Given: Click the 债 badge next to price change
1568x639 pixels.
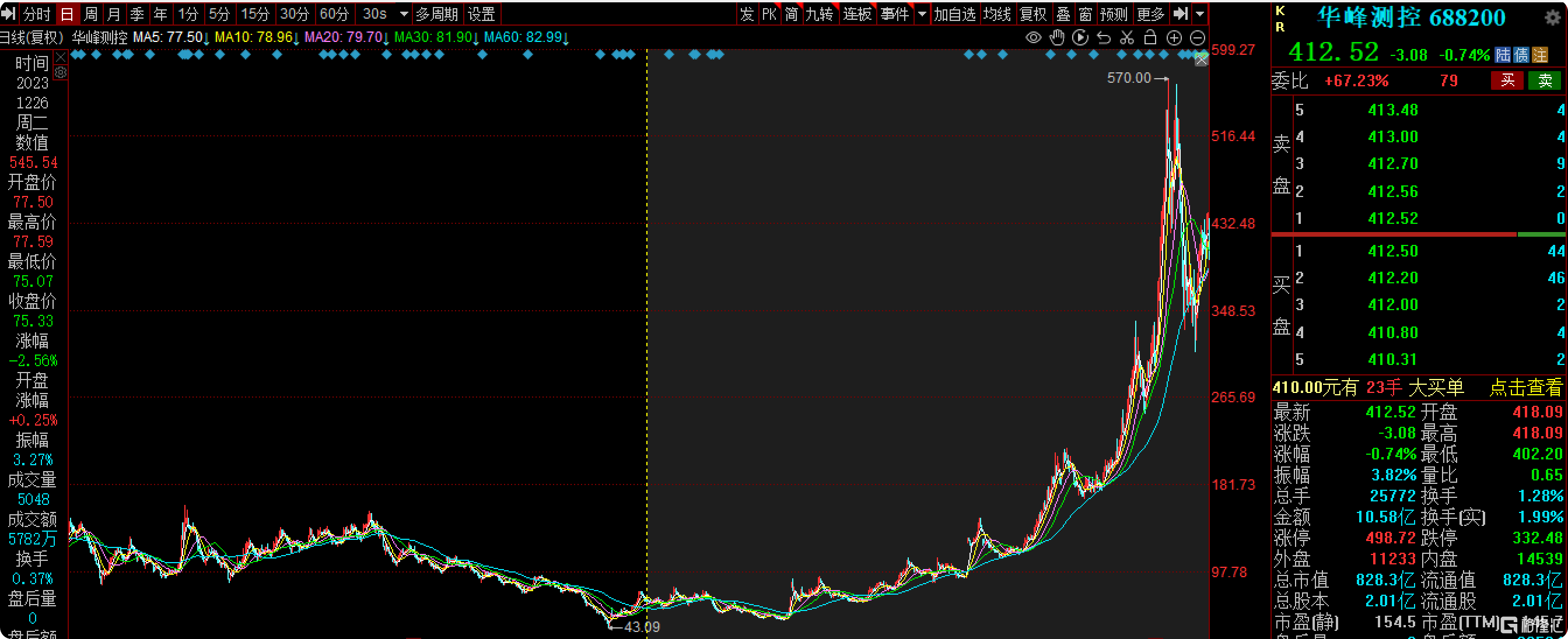Looking at the screenshot, I should point(1521,55).
